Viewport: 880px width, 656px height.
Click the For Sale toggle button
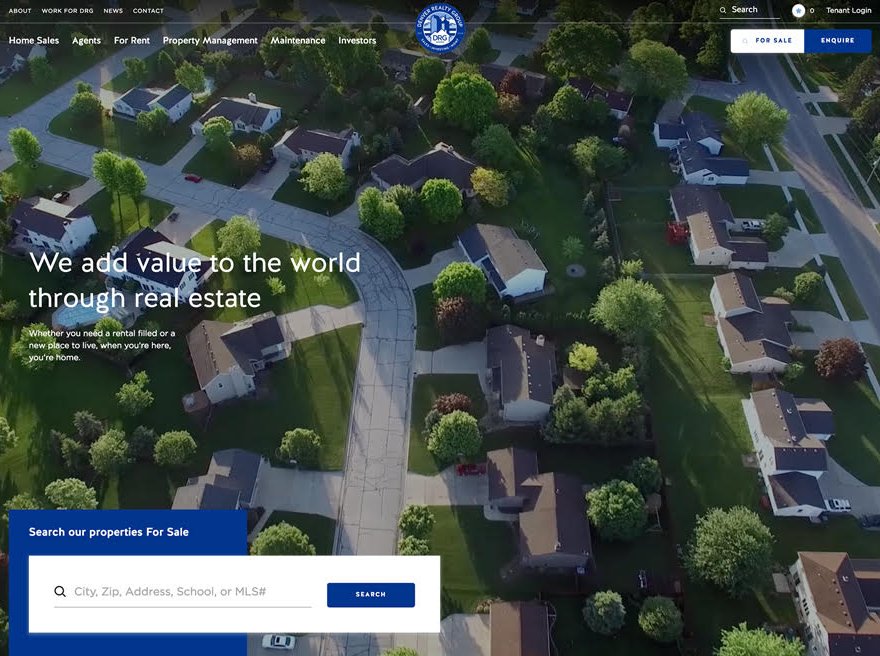(x=767, y=41)
